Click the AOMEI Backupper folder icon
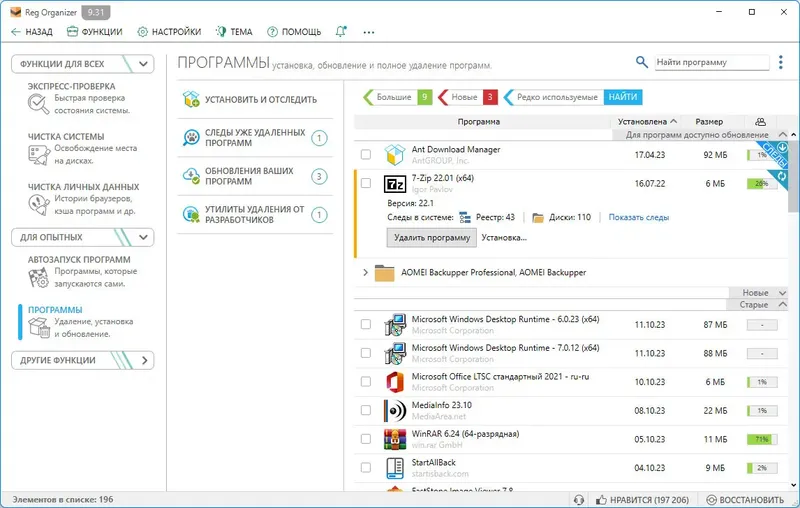This screenshot has width=800, height=508. [384, 273]
